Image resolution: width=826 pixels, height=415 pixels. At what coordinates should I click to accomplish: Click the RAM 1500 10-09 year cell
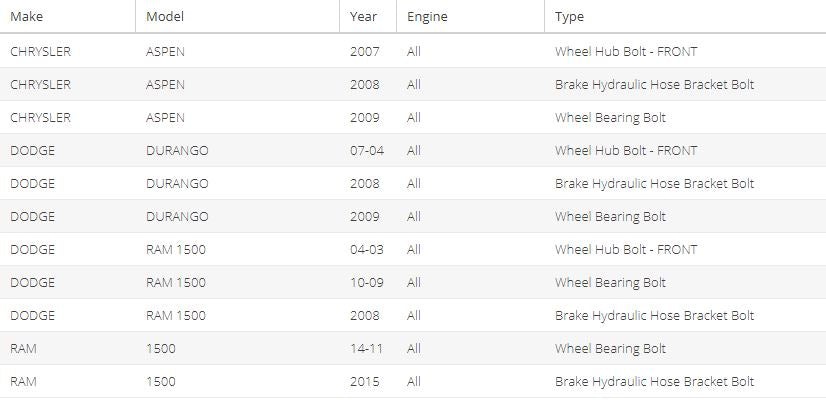pos(367,282)
